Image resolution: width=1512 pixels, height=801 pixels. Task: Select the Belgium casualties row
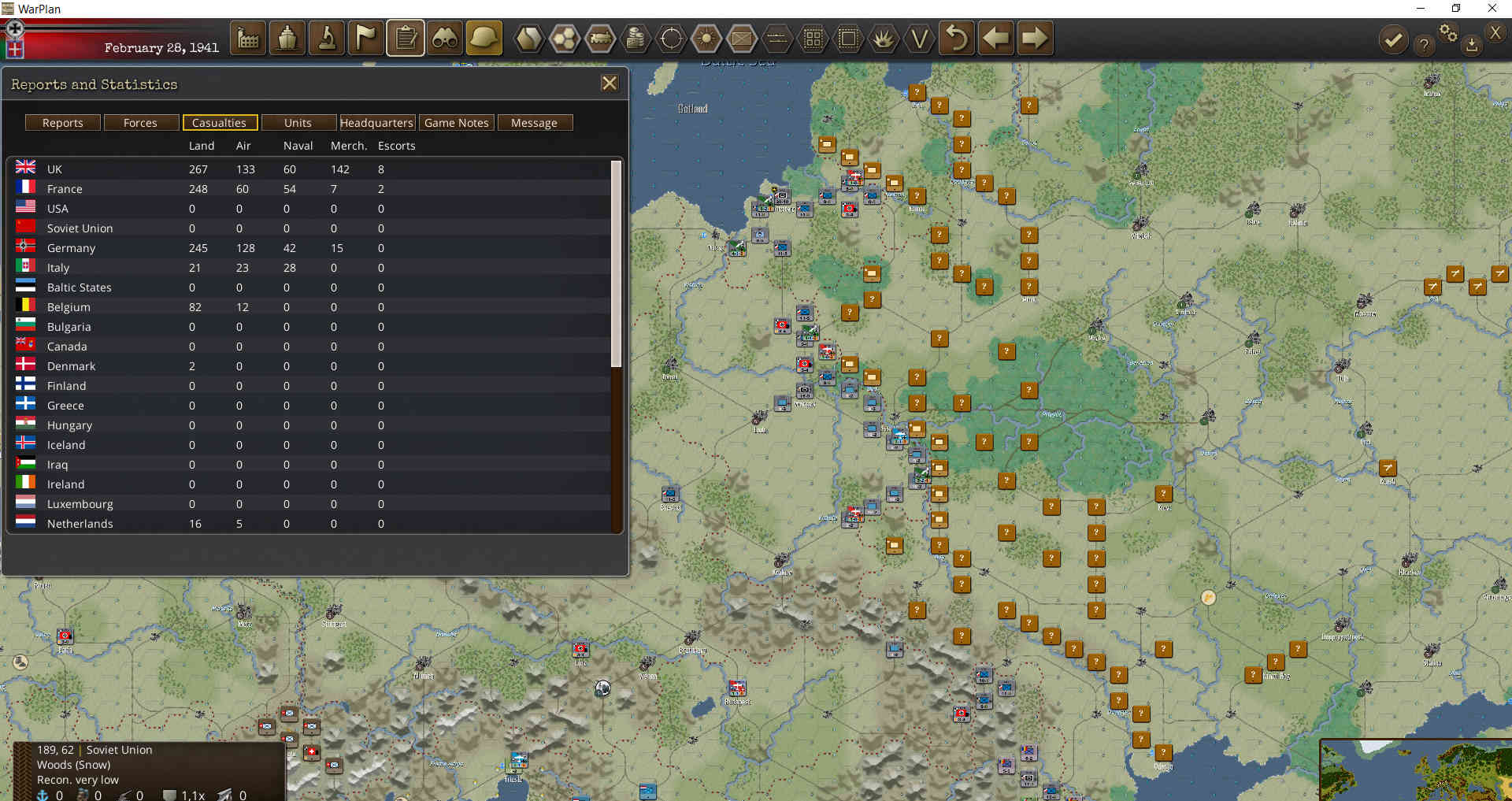[311, 307]
